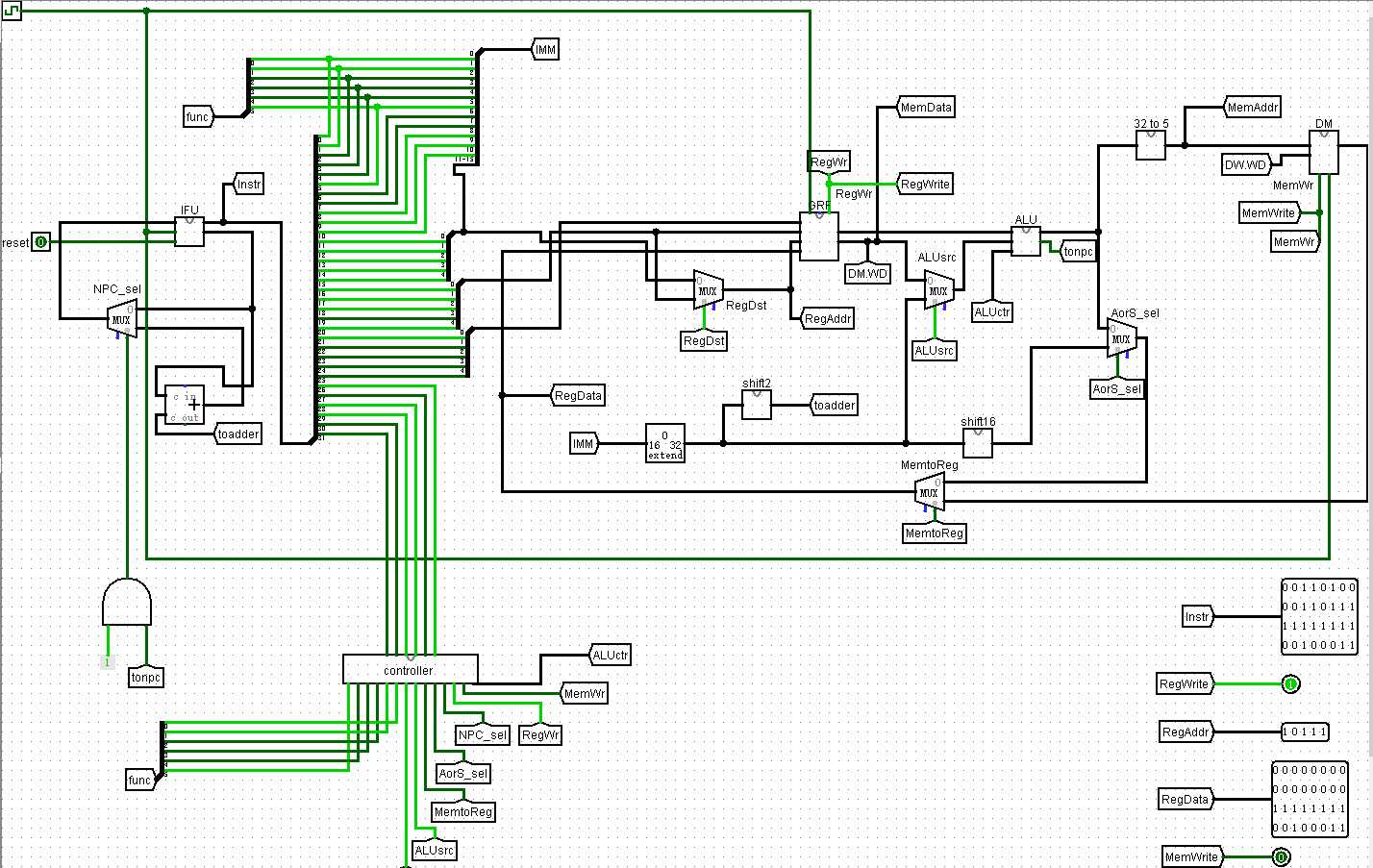Click the MemWrite tunnel near DM
Image resolution: width=1373 pixels, height=868 pixels.
tap(1270, 213)
